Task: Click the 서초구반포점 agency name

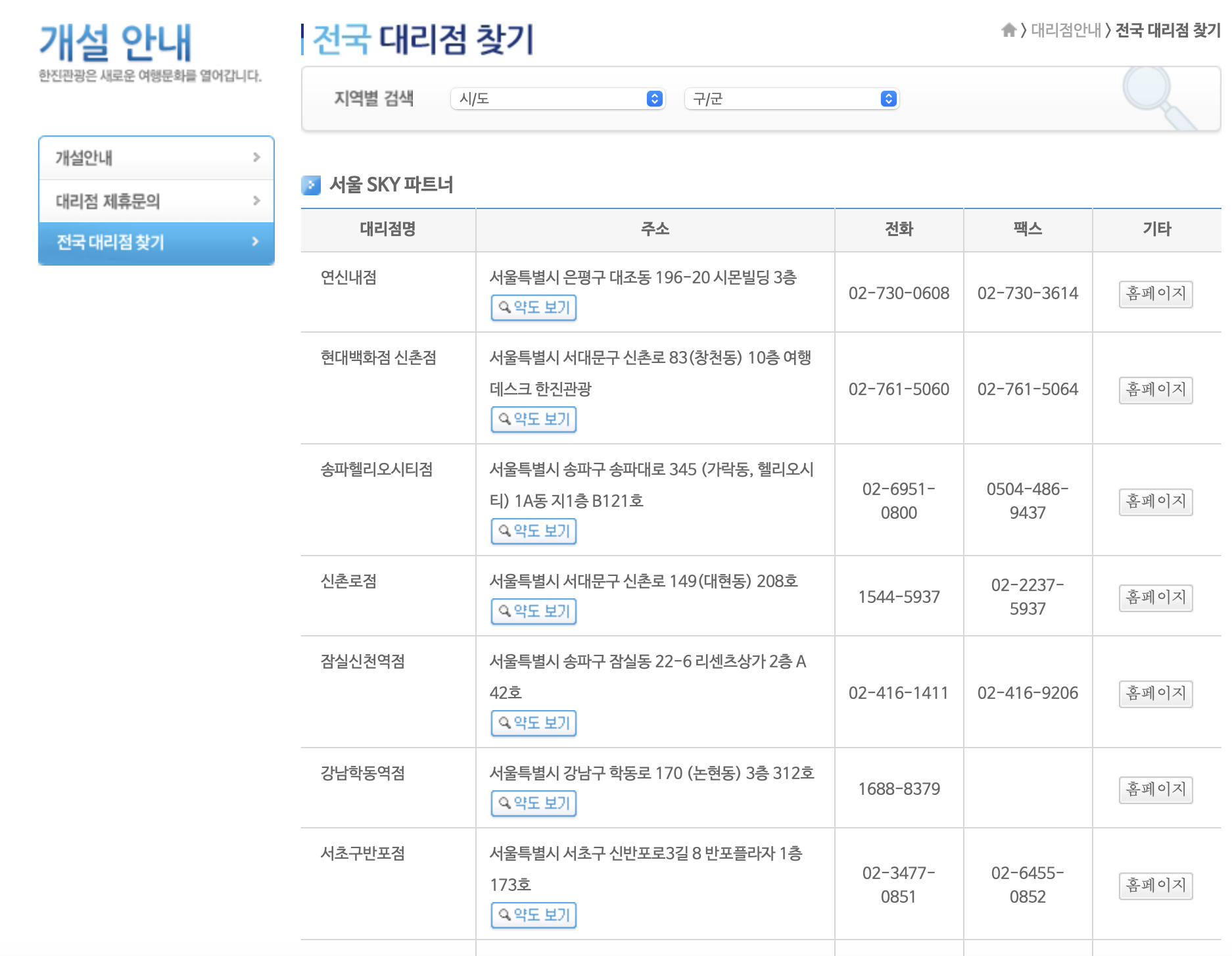Action: coord(362,853)
